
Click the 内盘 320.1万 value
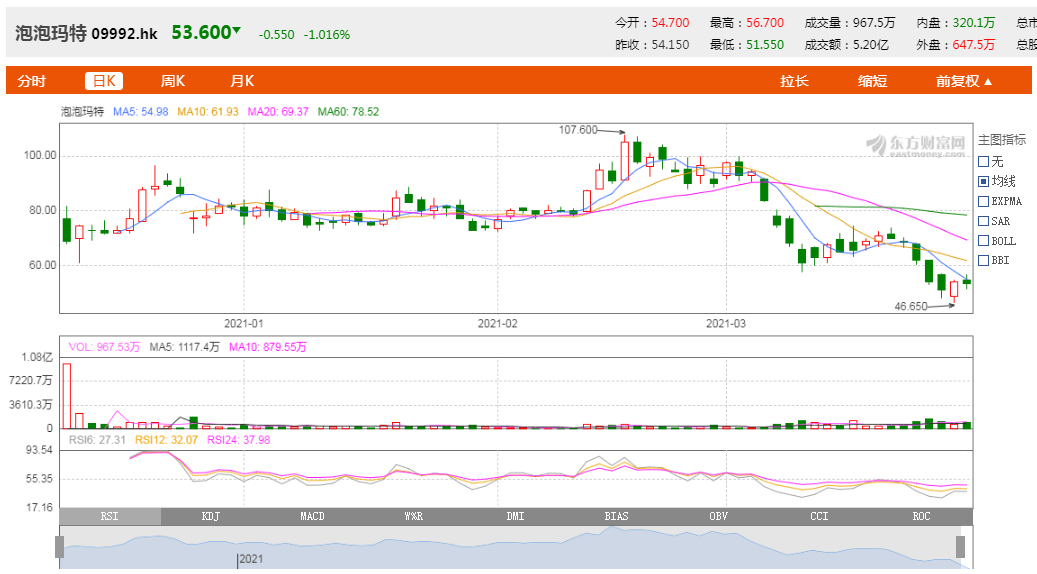click(x=974, y=22)
